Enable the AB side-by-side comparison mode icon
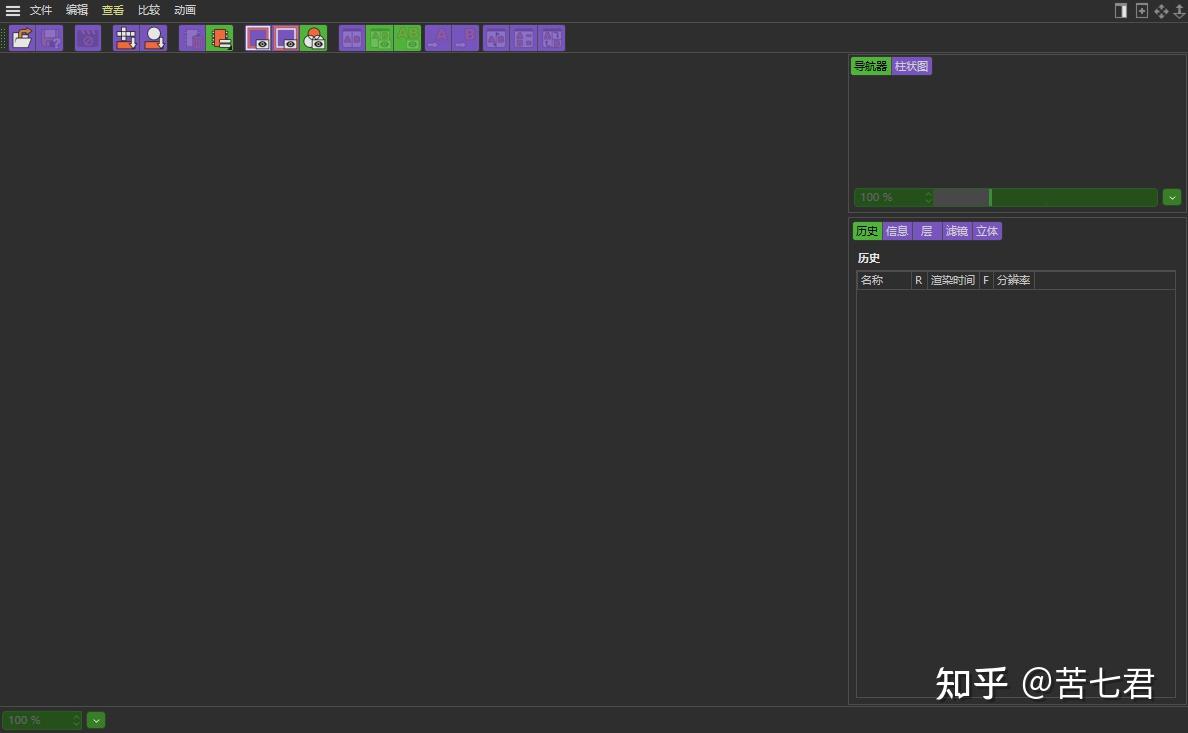 (351, 38)
